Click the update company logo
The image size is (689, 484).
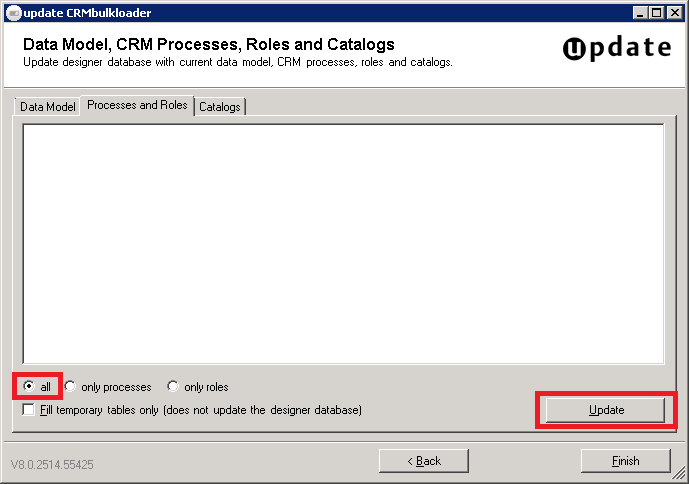(616, 49)
